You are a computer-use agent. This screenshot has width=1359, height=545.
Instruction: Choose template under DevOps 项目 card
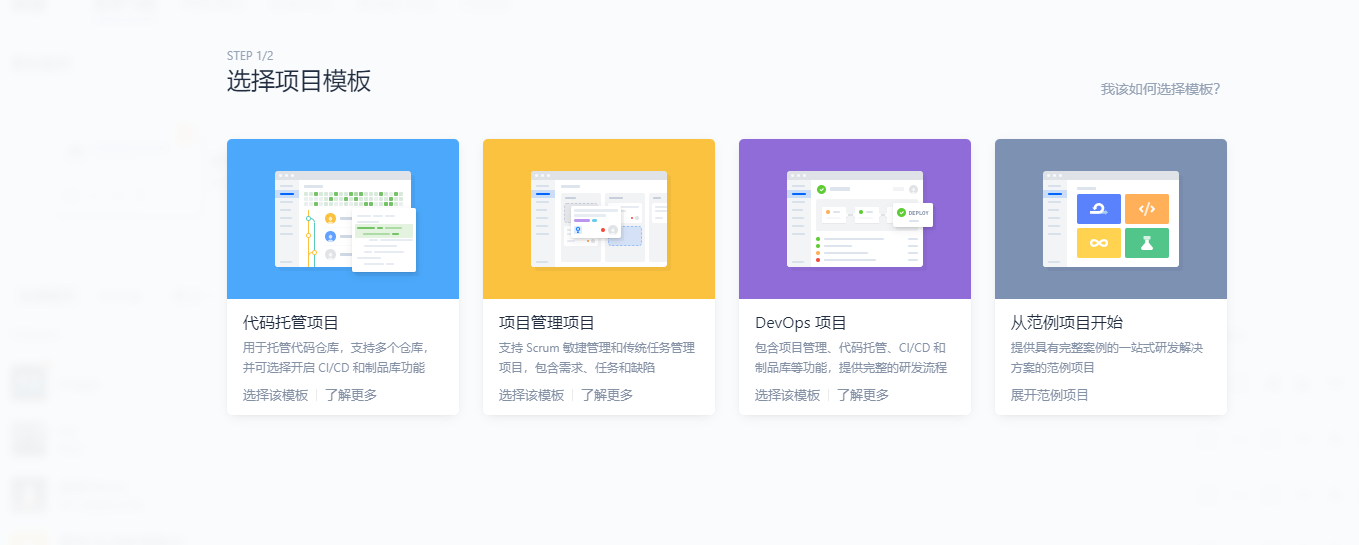click(788, 395)
